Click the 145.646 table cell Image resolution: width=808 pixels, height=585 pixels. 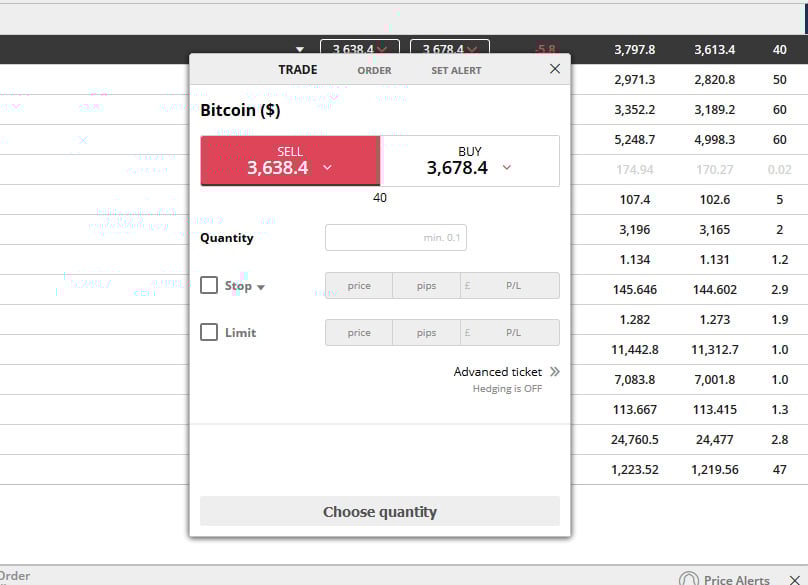pyautogui.click(x=635, y=290)
